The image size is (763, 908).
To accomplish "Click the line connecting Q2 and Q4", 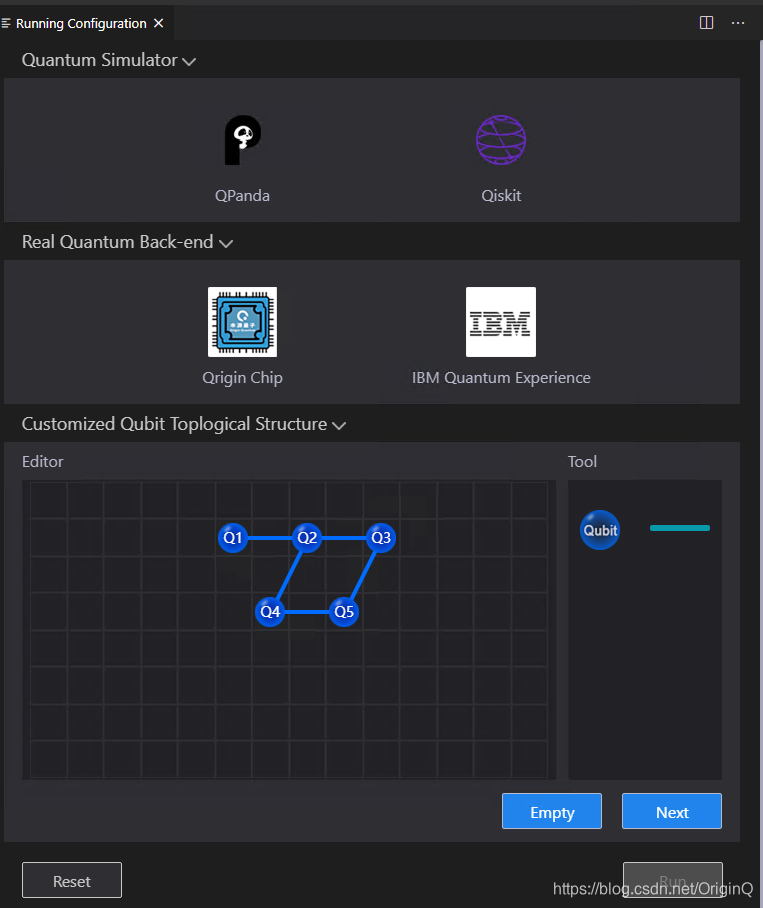I will click(x=288, y=575).
